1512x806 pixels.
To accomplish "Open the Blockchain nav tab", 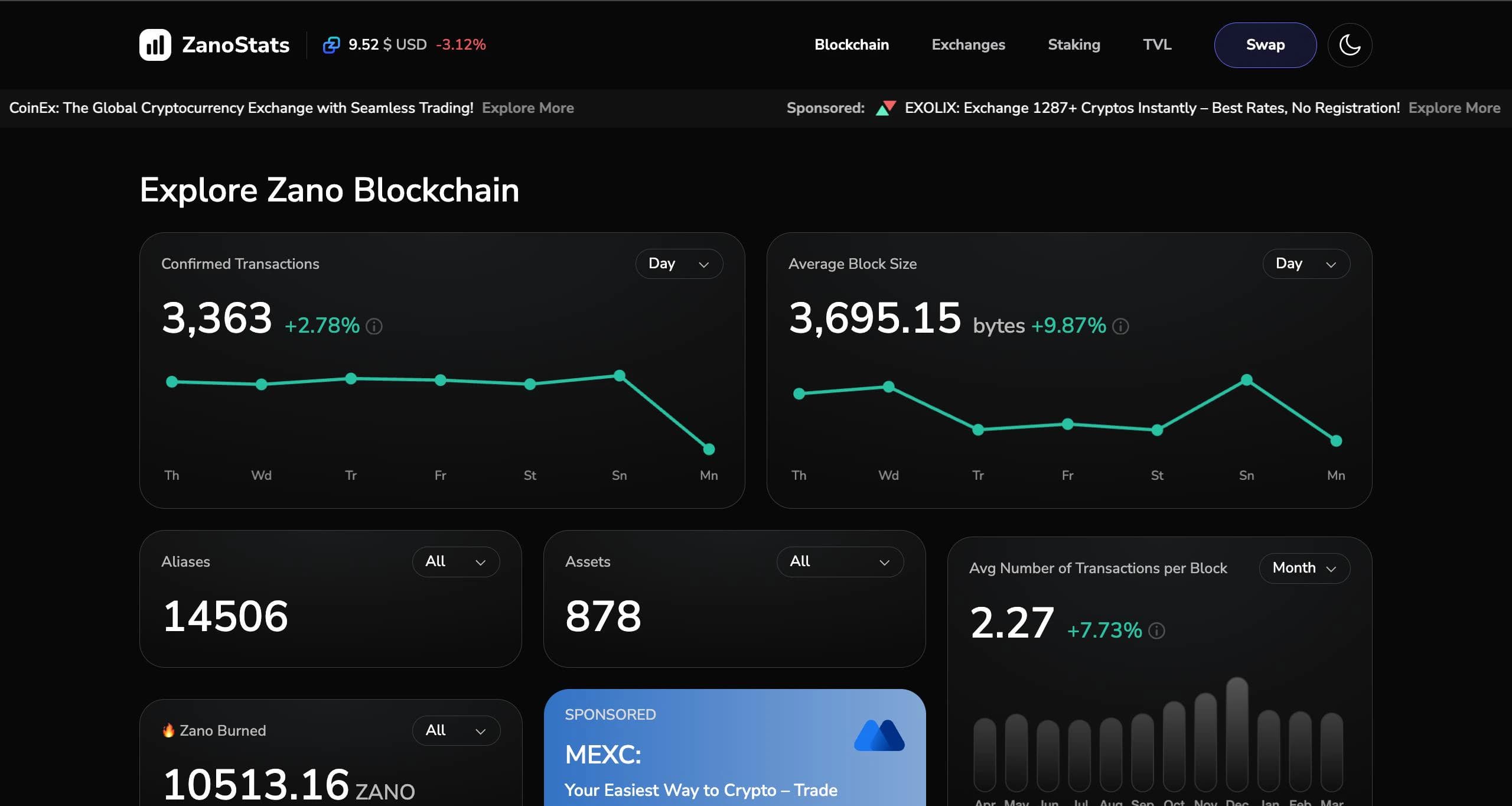I will (852, 45).
